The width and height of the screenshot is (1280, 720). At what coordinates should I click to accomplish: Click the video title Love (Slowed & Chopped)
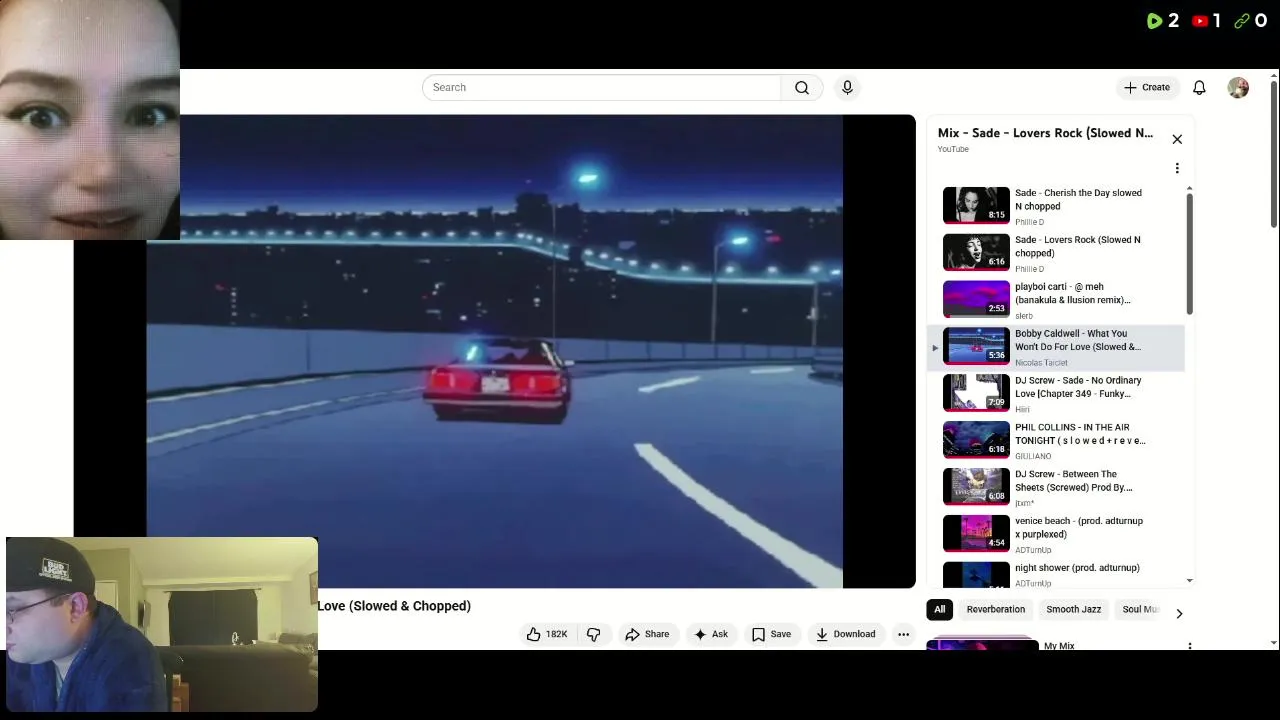394,606
